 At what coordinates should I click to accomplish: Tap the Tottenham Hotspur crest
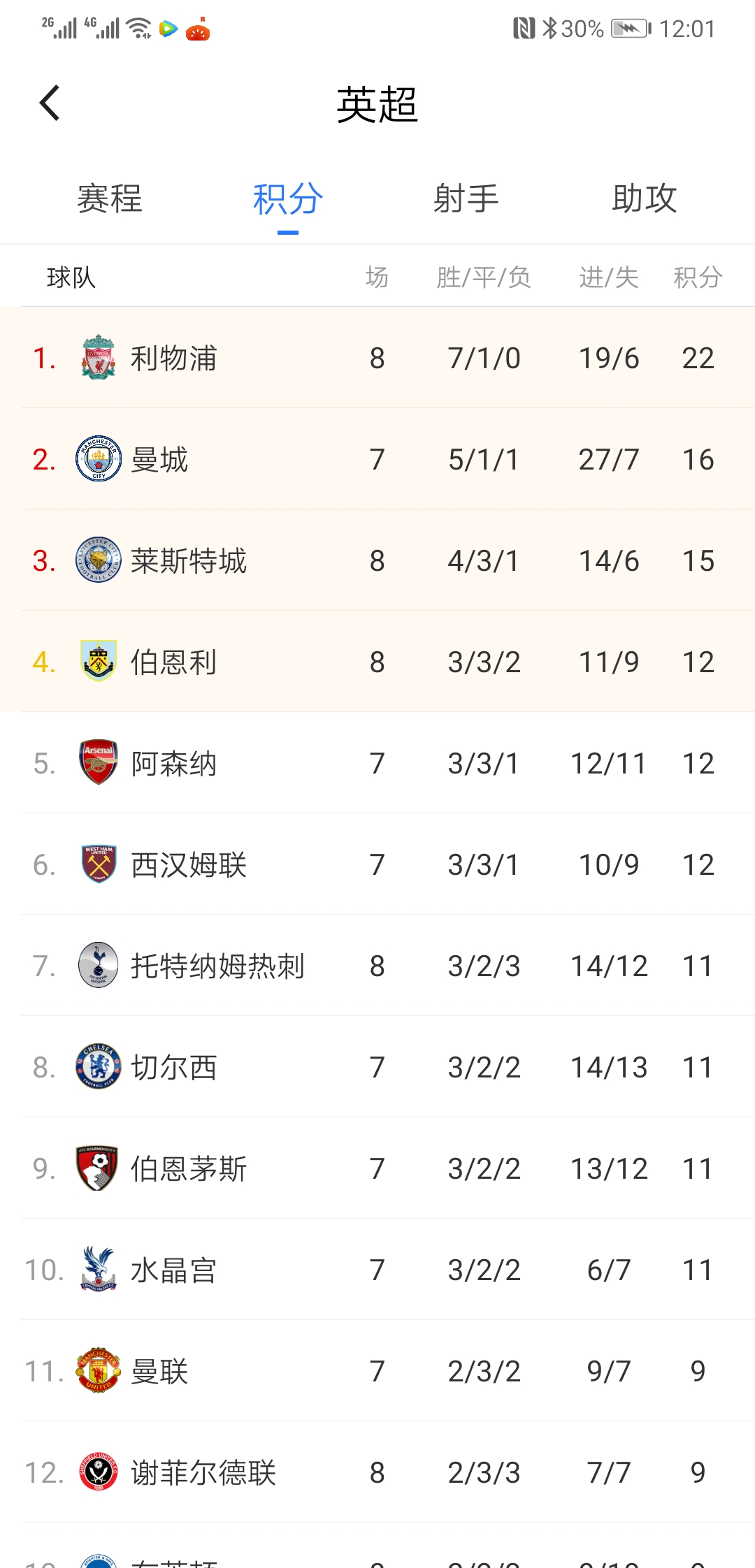pyautogui.click(x=99, y=966)
